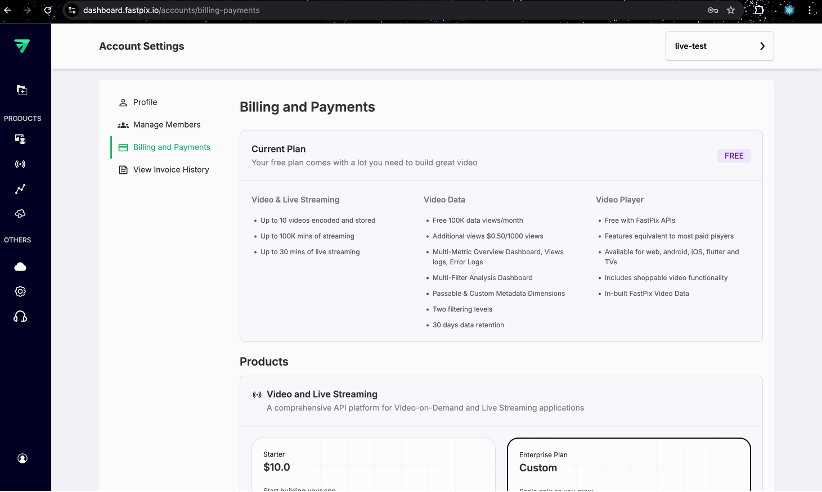Open the add workspace folder icon in sidebar
Viewport: 822px width, 492px height.
[x=21, y=90]
